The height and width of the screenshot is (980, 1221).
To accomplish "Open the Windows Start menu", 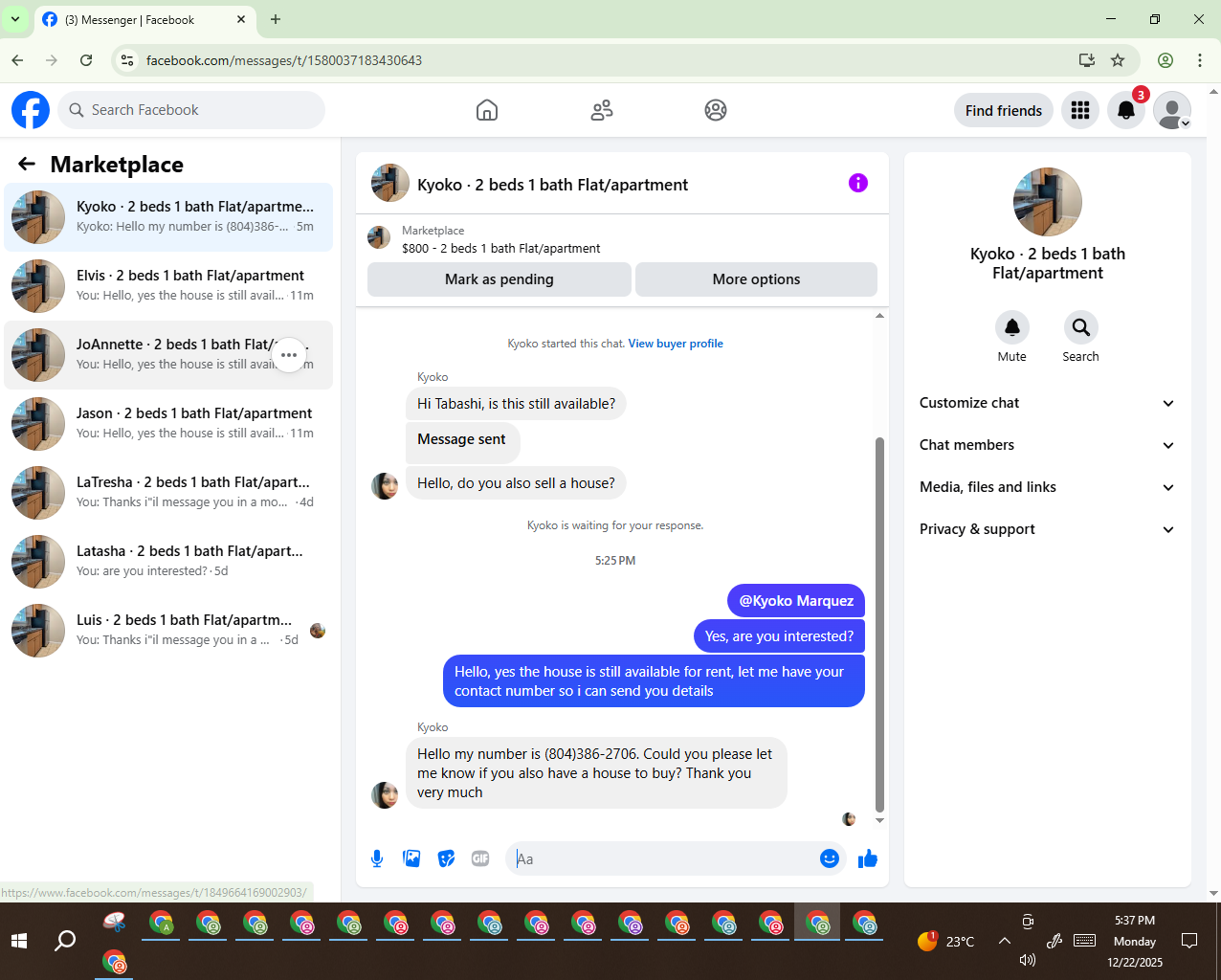I will click(19, 941).
